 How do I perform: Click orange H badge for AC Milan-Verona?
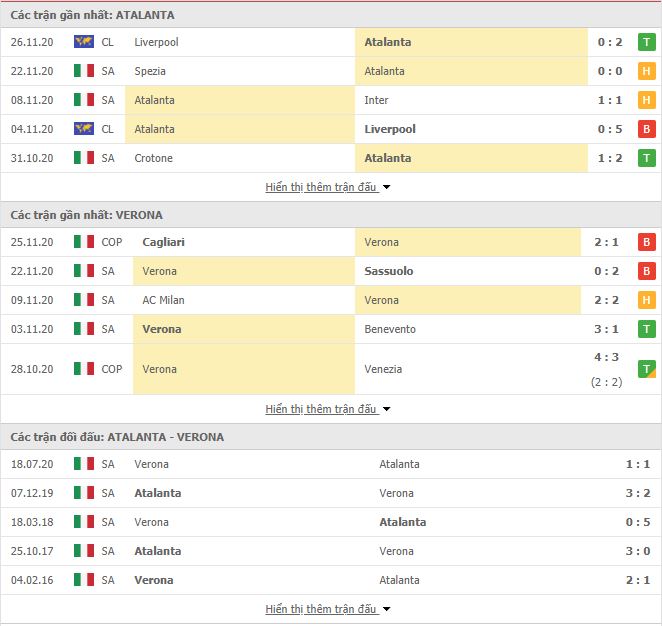(x=646, y=300)
